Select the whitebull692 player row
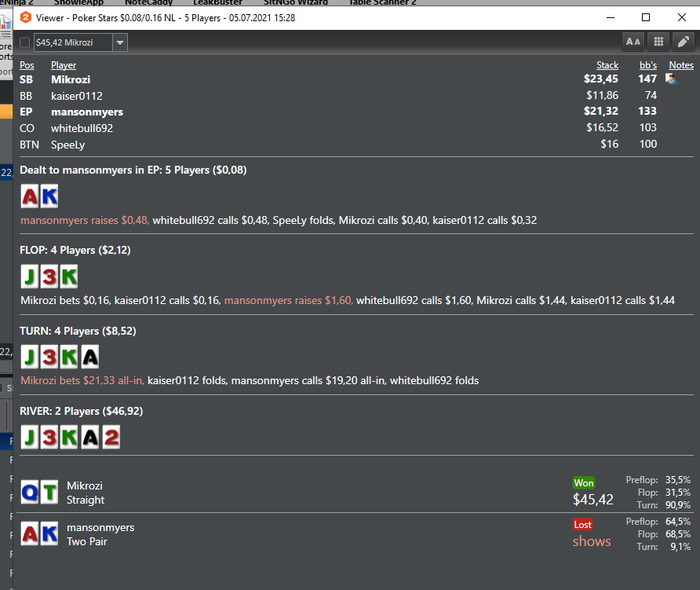The width and height of the screenshot is (700, 590). point(356,128)
